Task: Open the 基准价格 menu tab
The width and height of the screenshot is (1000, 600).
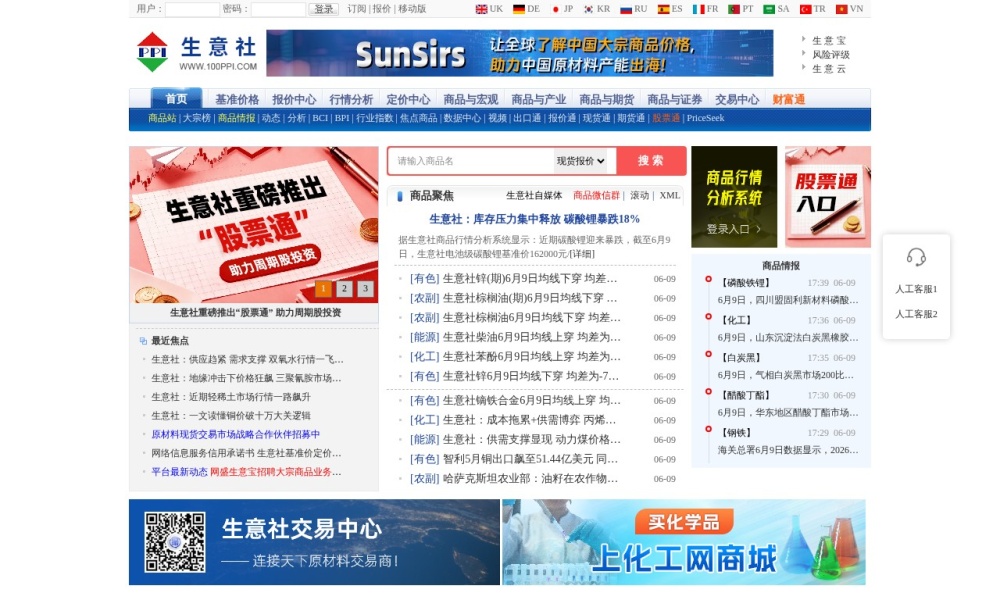Action: coord(237,99)
